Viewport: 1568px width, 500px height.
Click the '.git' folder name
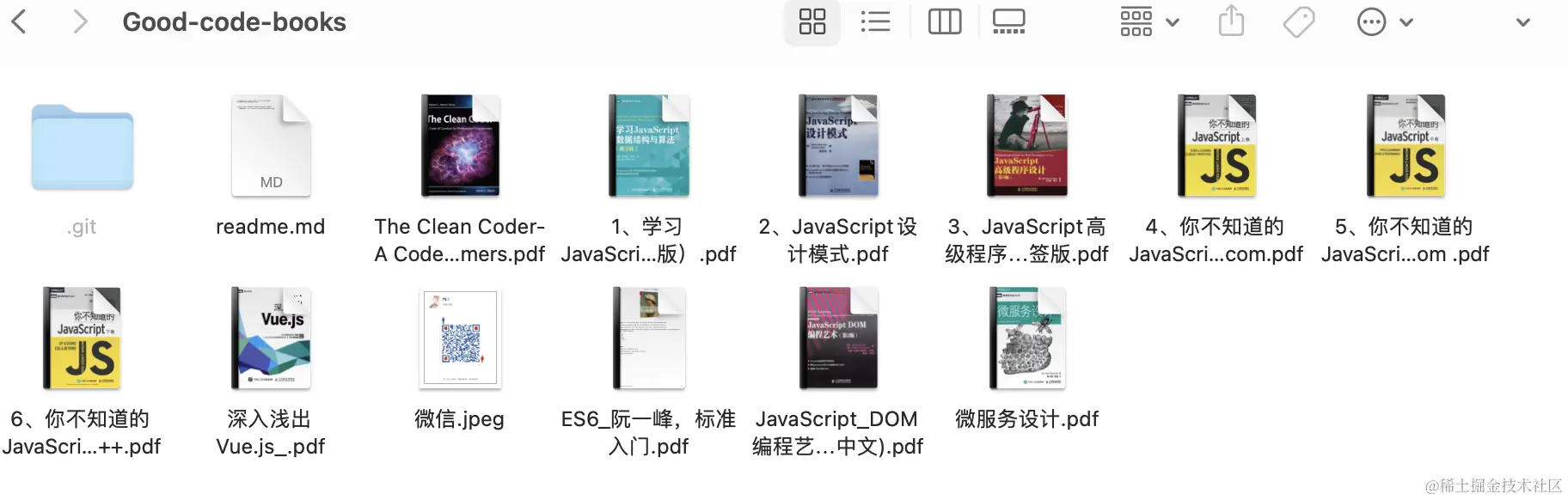[82, 227]
